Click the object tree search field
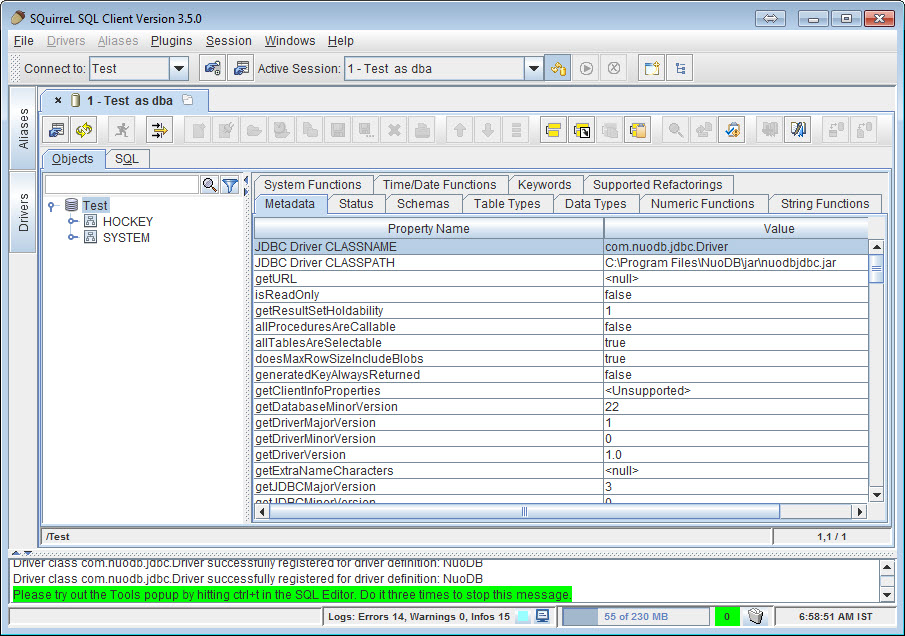 (x=122, y=185)
